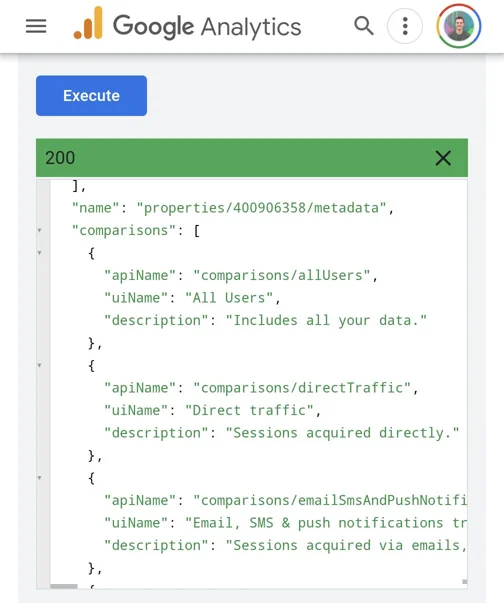Collapse the directTraffic object fold arrow
Image resolution: width=504 pixels, height=603 pixels.
(x=40, y=365)
